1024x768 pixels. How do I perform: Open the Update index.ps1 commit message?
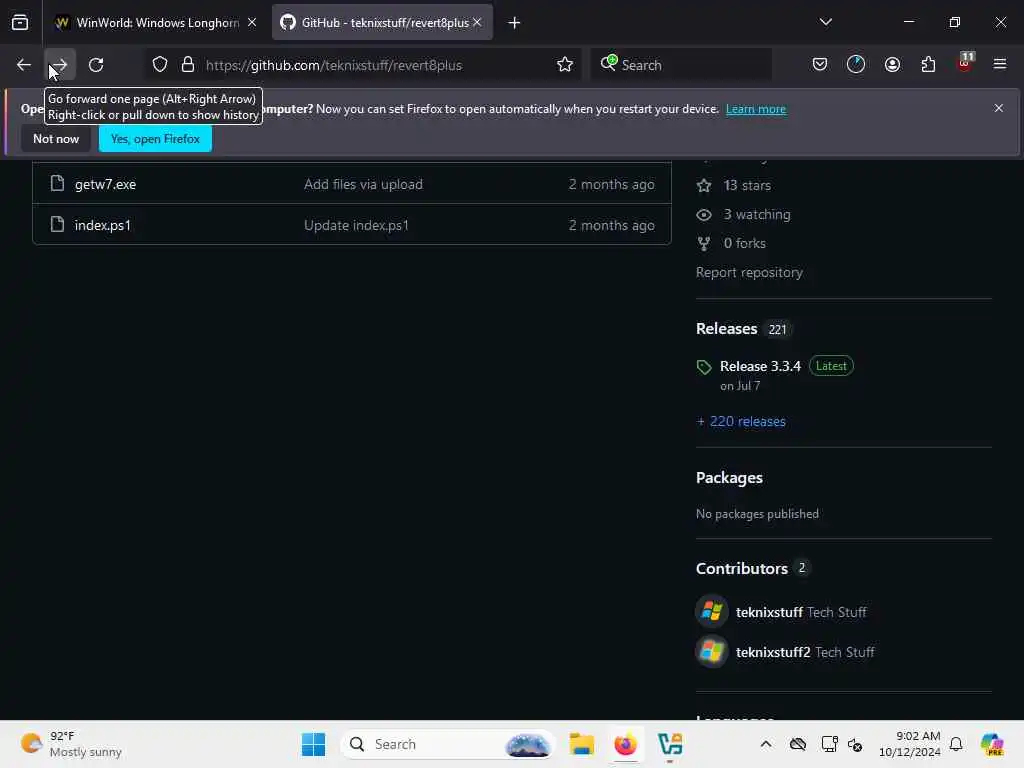[x=356, y=225]
